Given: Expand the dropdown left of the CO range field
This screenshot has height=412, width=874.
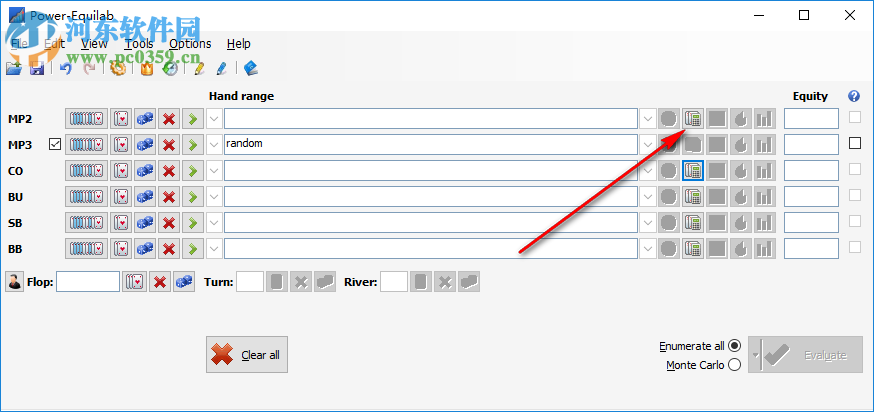Looking at the screenshot, I should 214,171.
